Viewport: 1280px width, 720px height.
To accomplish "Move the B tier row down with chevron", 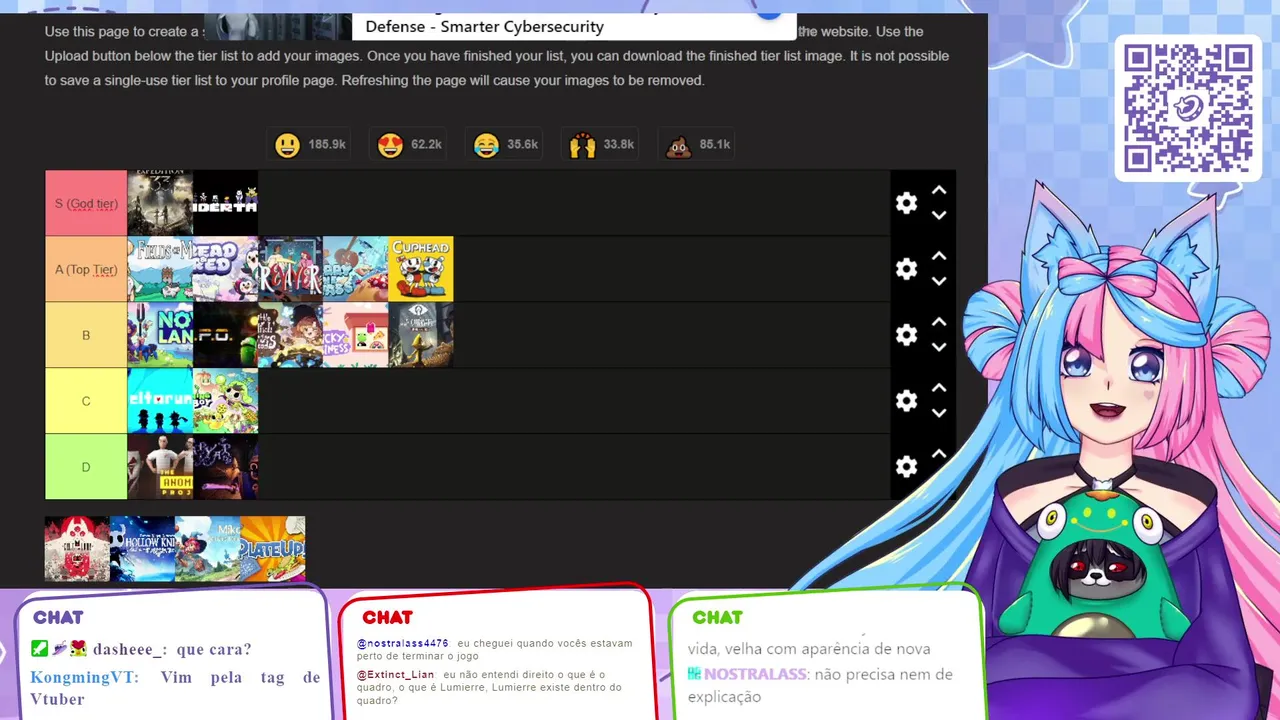I will pyautogui.click(x=939, y=347).
